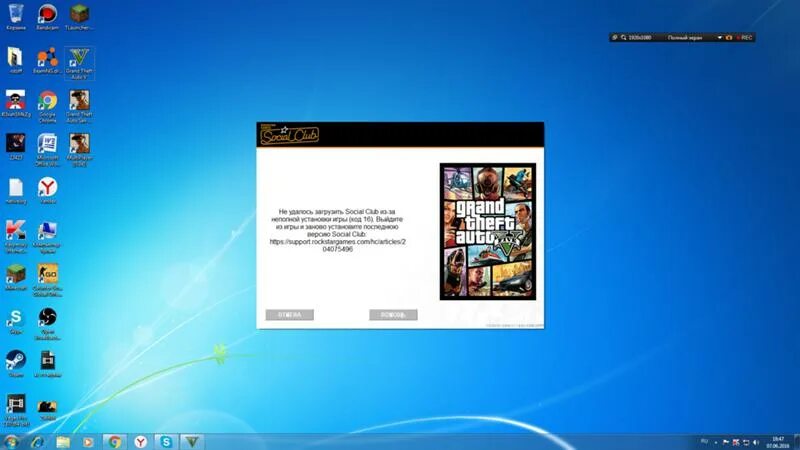
Task: Select the Yandex browser desktop shortcut
Action: pyautogui.click(x=47, y=191)
